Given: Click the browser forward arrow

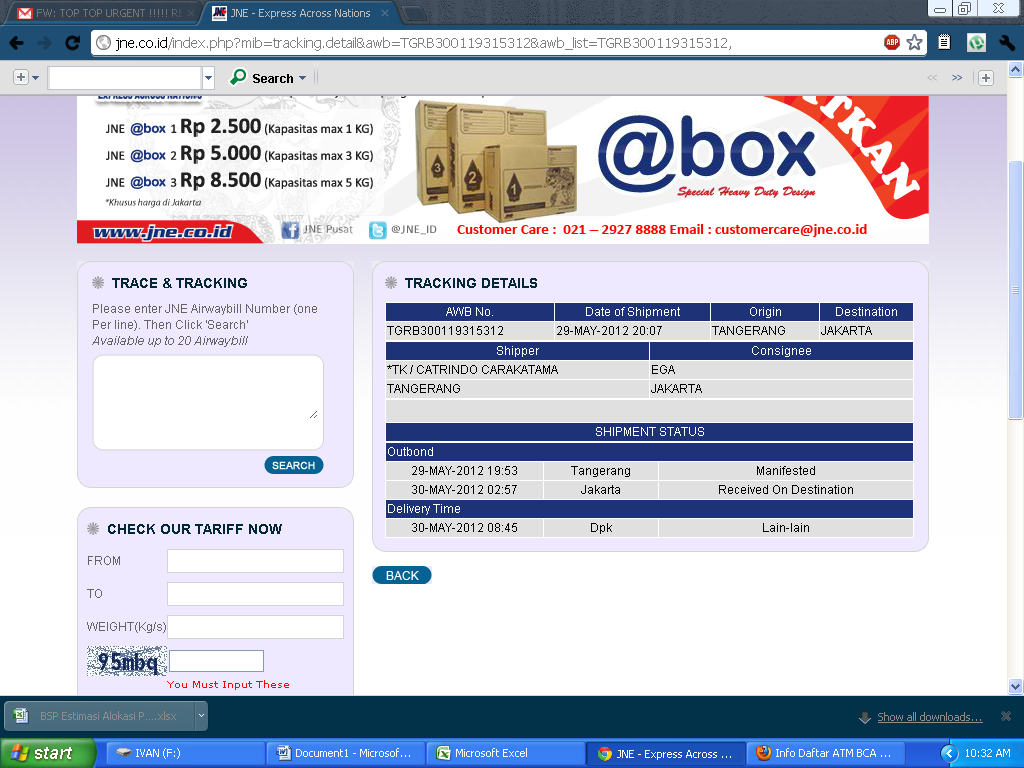Looking at the screenshot, I should pos(44,43).
